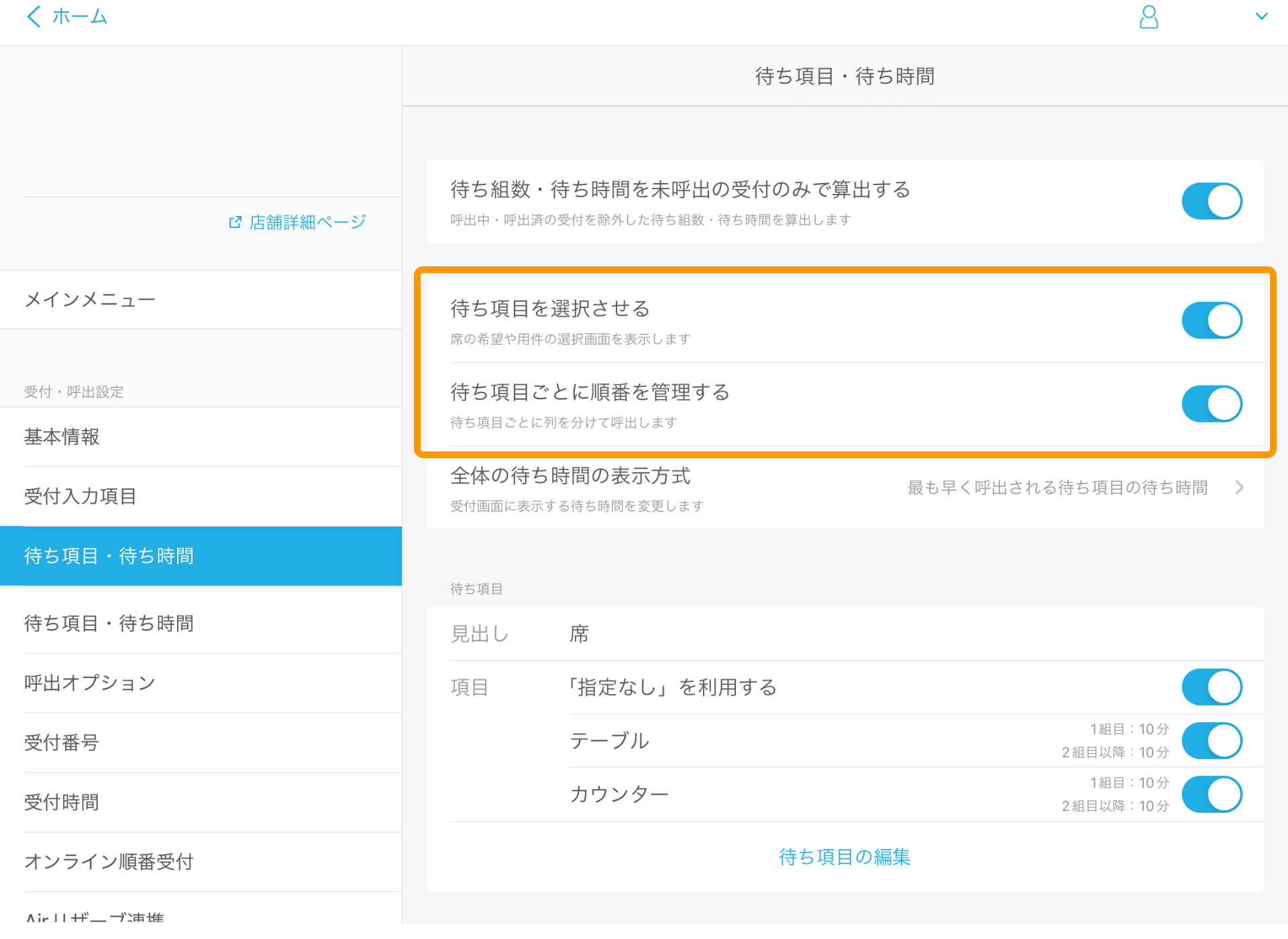This screenshot has height=939, width=1288.
Task: Turn off the 待ち項目を選択させる switch
Action: [x=1212, y=320]
